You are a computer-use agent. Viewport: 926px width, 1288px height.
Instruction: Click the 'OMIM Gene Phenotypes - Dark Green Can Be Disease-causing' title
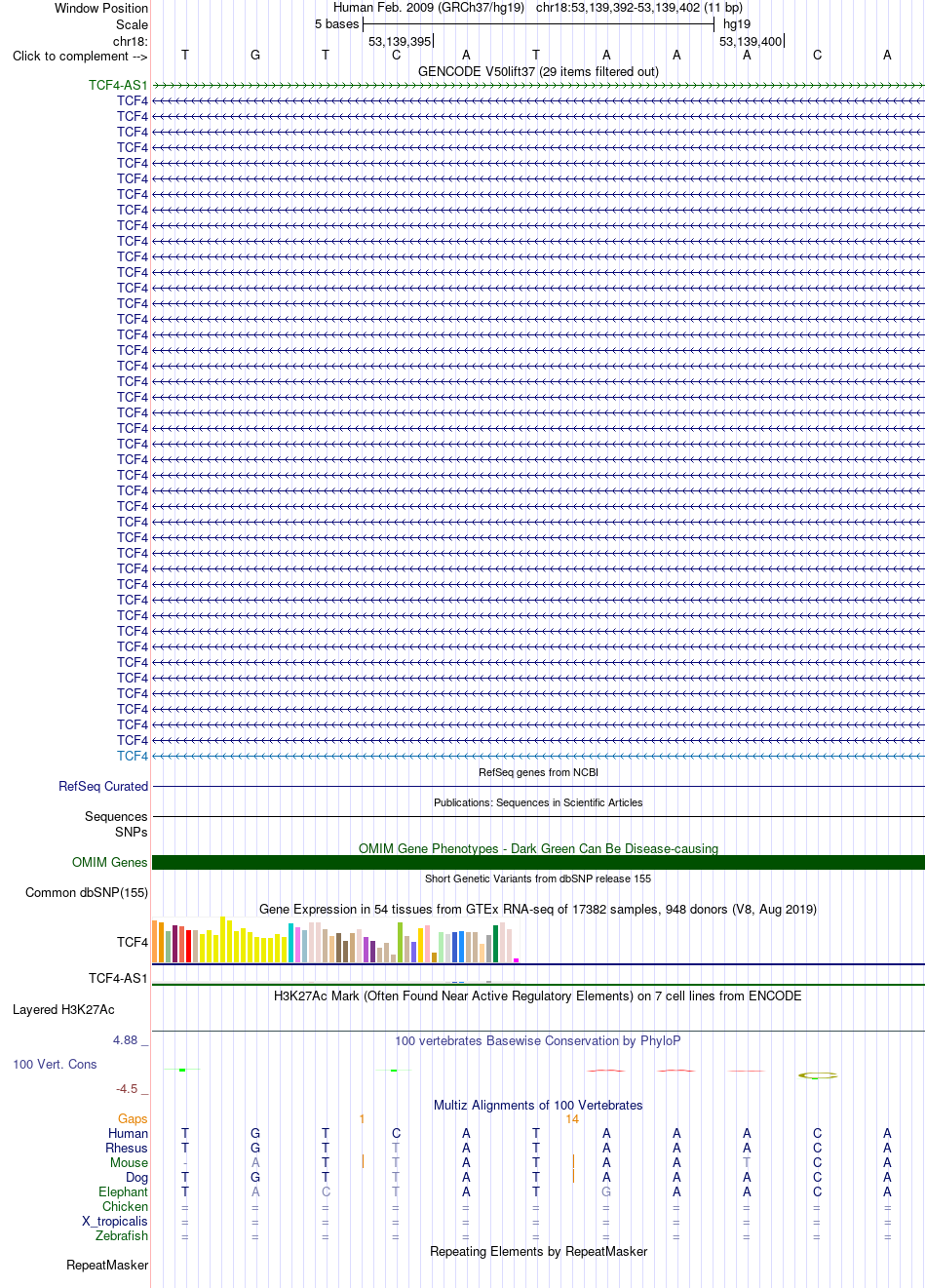pos(538,848)
